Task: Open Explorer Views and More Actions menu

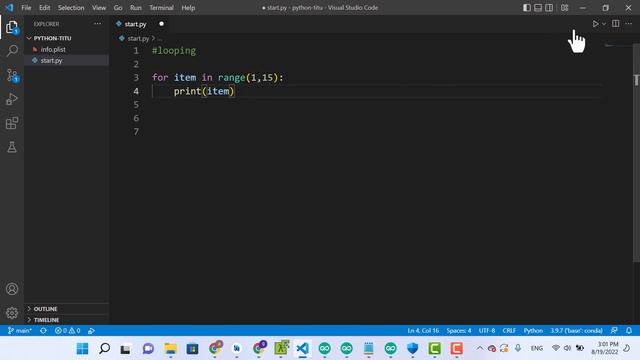Action: [x=97, y=24]
